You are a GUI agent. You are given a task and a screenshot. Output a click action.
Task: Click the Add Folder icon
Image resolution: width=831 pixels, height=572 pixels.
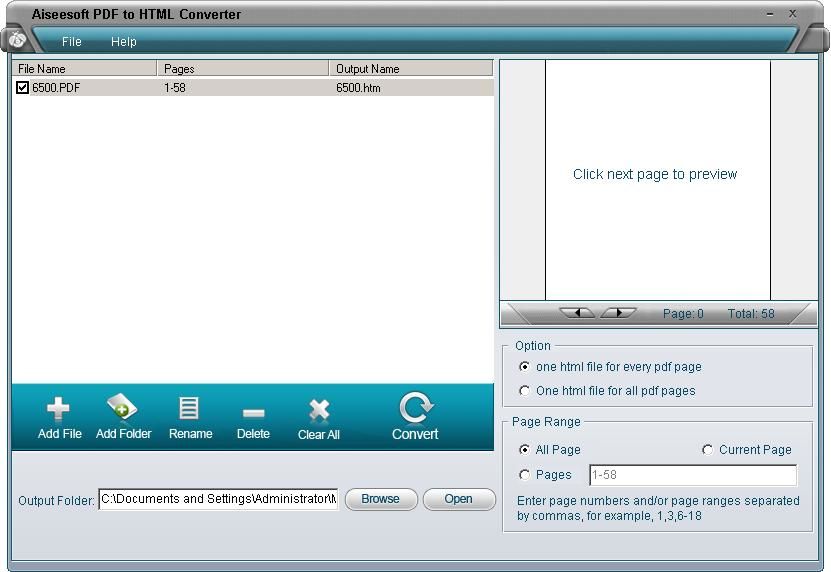pyautogui.click(x=122, y=407)
